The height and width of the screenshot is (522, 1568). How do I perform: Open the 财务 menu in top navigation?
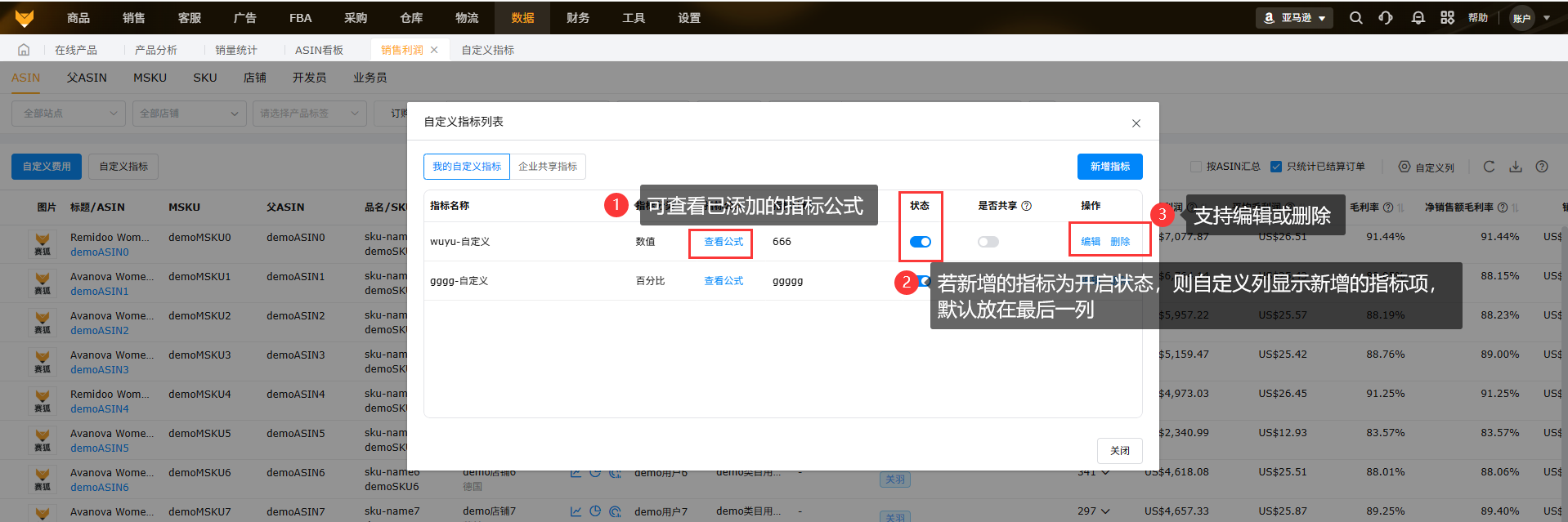tap(578, 18)
